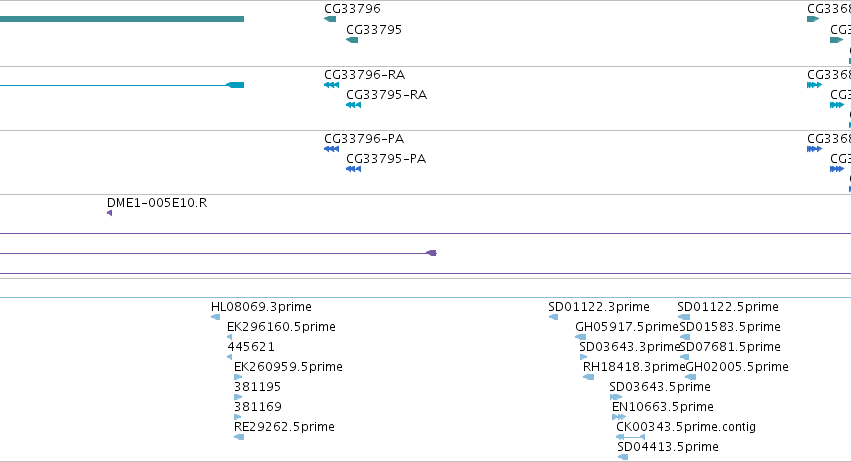
Task: Open the CG33795-RA transcript label
Action: click(386, 95)
